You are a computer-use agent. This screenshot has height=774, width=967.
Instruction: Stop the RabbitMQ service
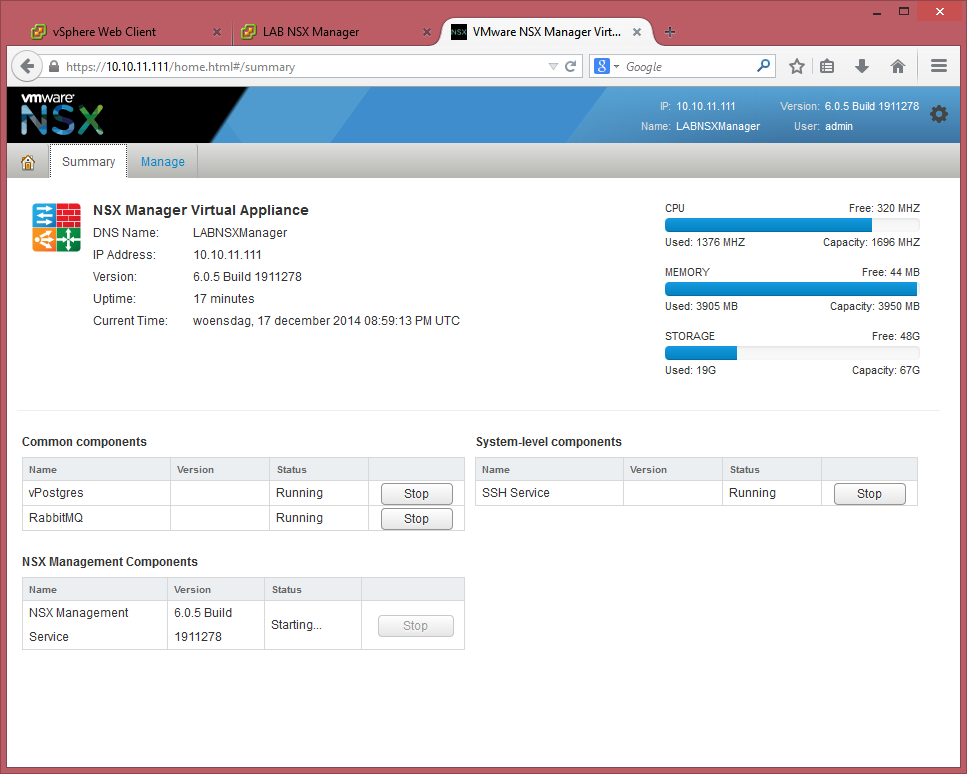coord(416,519)
